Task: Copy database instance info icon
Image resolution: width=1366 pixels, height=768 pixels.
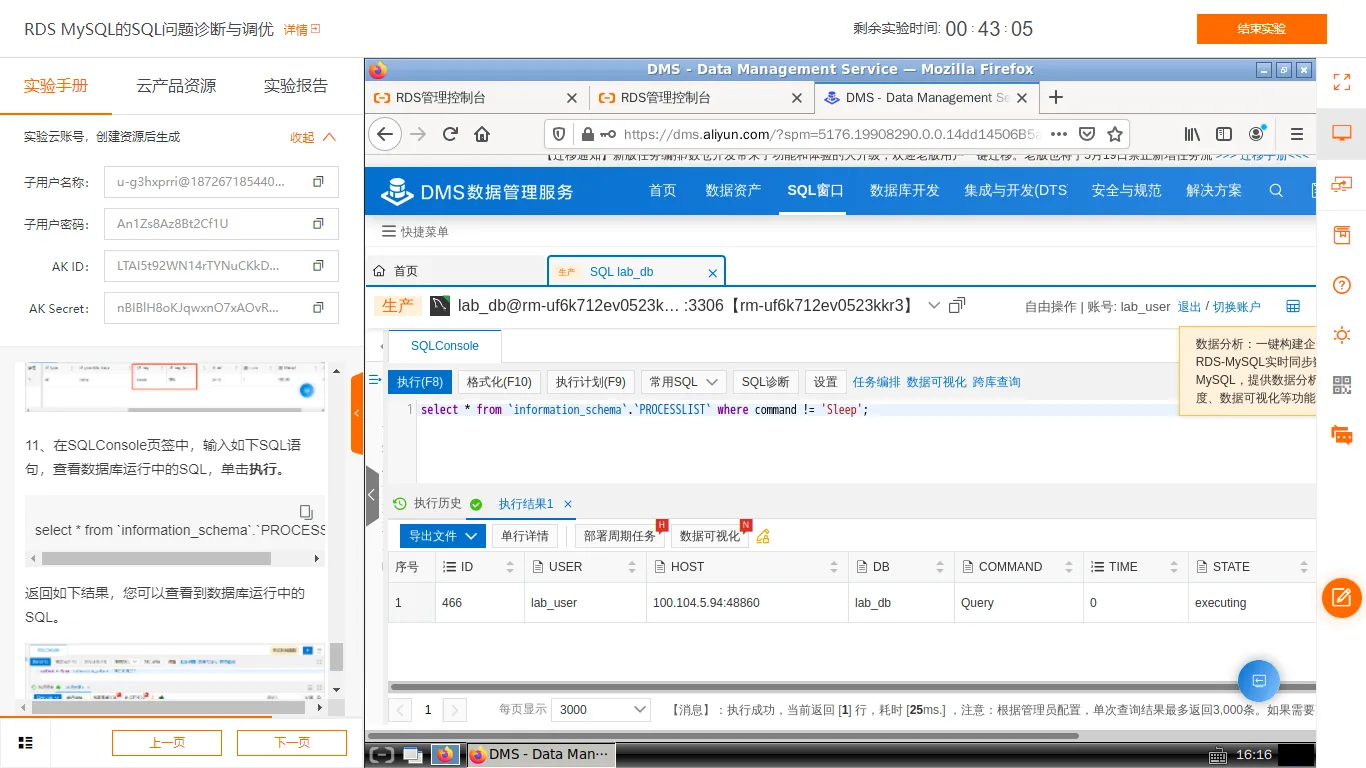Action: point(957,305)
